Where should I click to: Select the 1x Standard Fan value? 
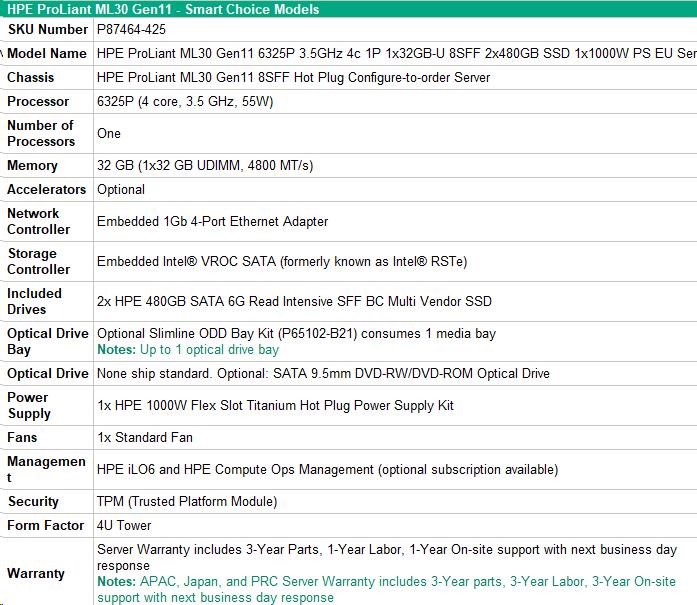(x=145, y=438)
